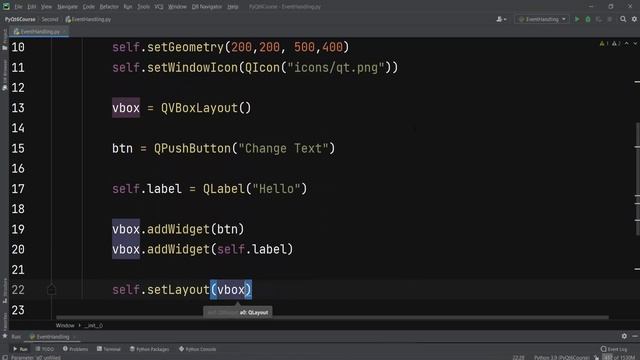Open the Python Console tool window
The height and width of the screenshot is (360, 640).
tap(198, 349)
